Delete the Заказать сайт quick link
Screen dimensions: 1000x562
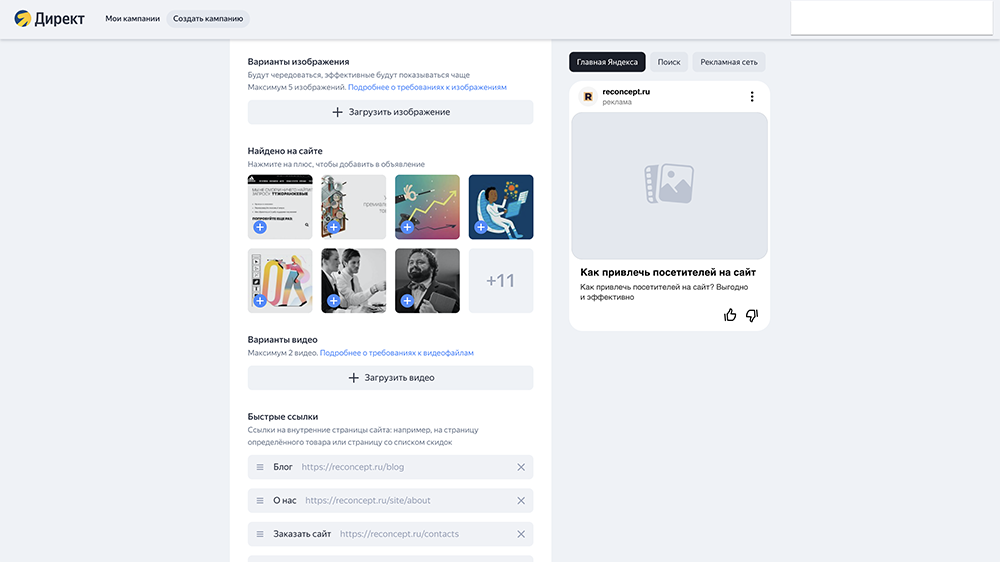(x=520, y=534)
